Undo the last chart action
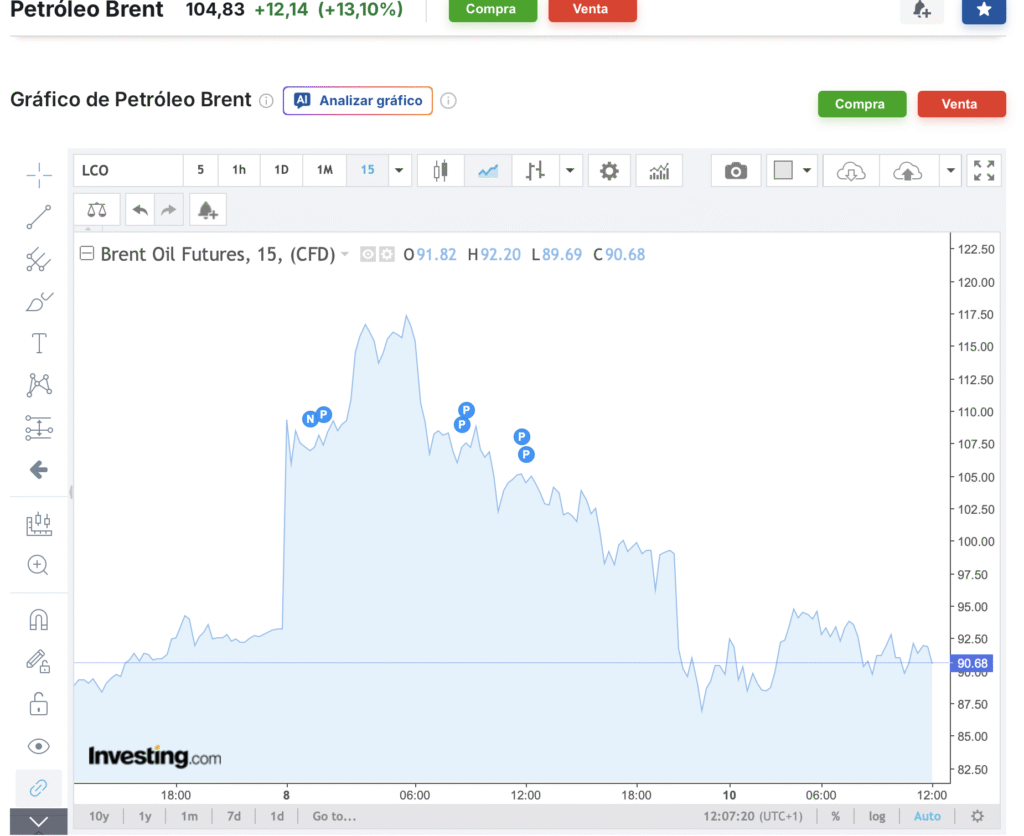 [140, 210]
